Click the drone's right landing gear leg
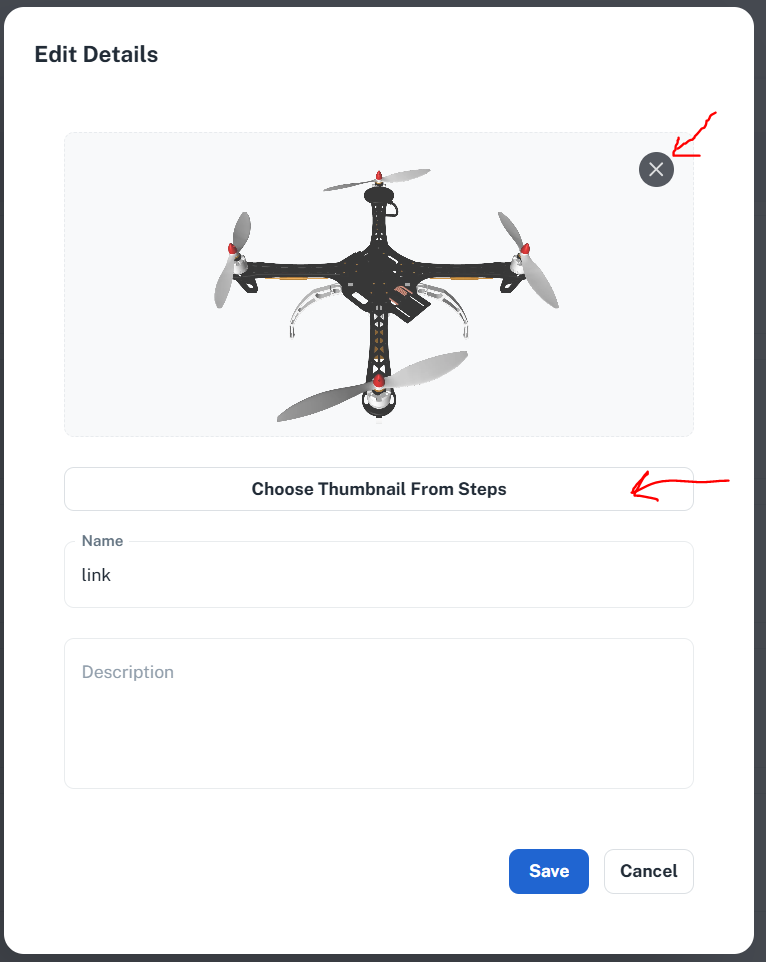This screenshot has width=766, height=962. click(x=448, y=308)
